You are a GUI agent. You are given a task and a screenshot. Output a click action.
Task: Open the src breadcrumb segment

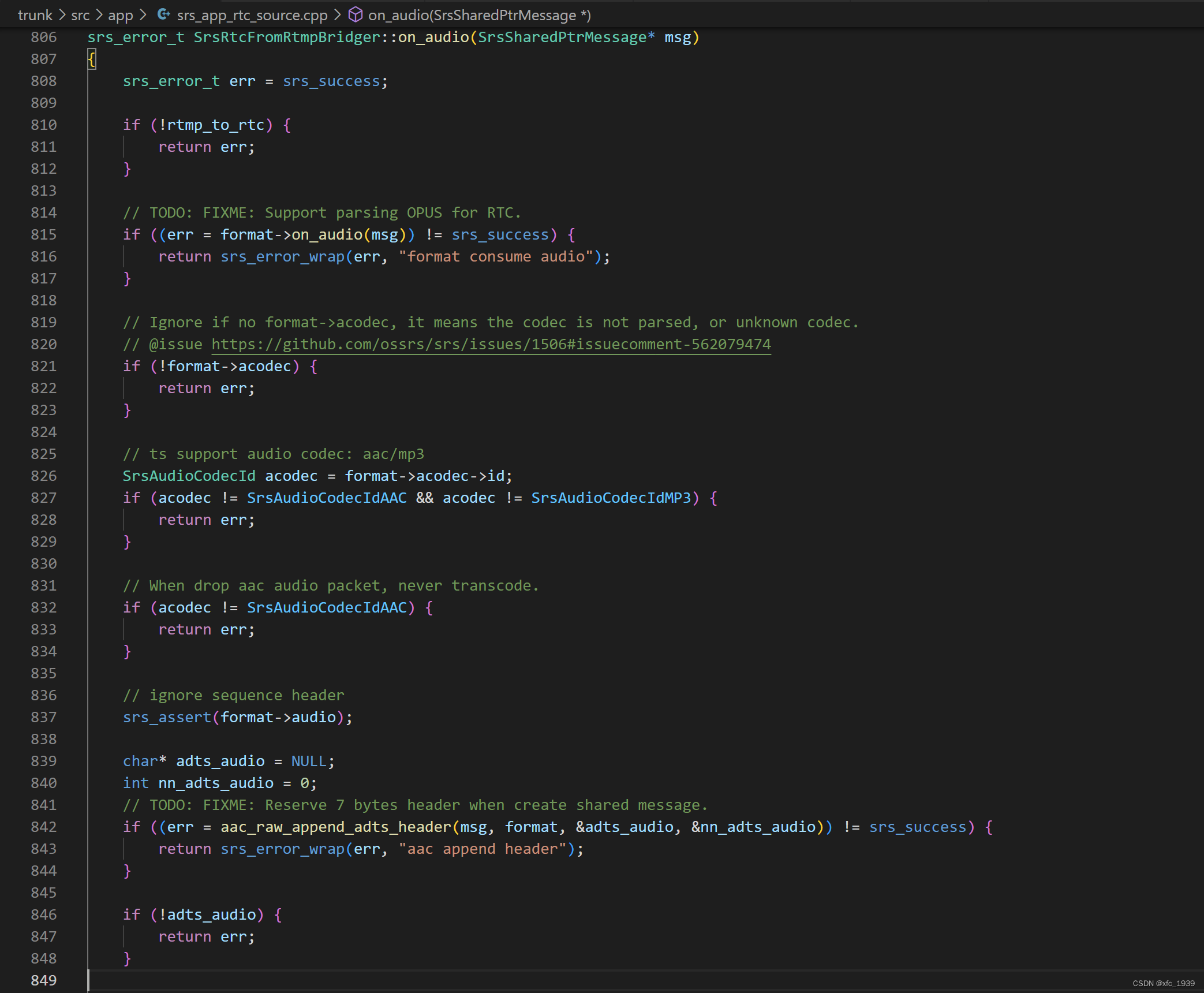pos(80,15)
